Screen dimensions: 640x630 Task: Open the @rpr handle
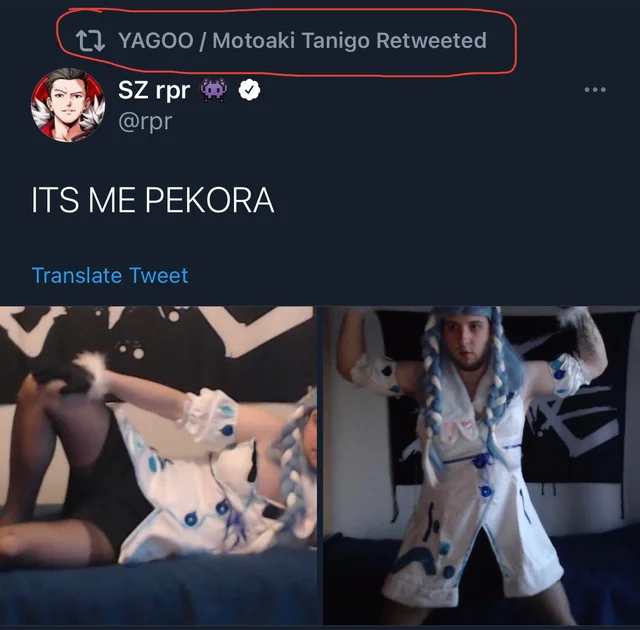145,122
